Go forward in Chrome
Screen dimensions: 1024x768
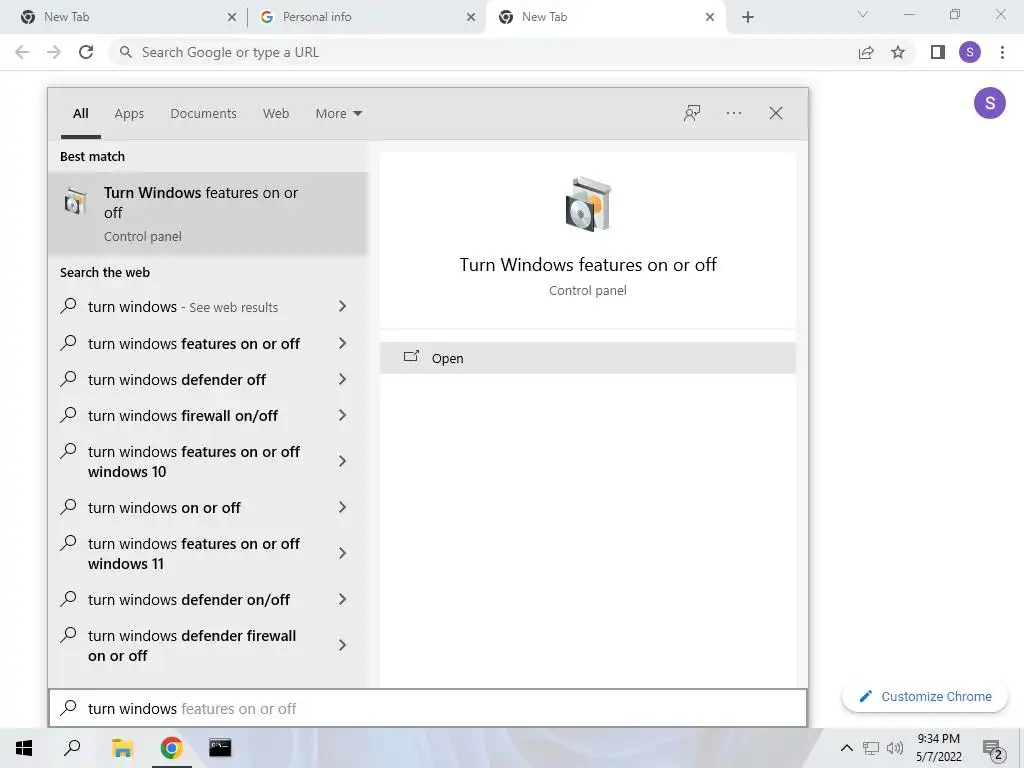(x=54, y=52)
